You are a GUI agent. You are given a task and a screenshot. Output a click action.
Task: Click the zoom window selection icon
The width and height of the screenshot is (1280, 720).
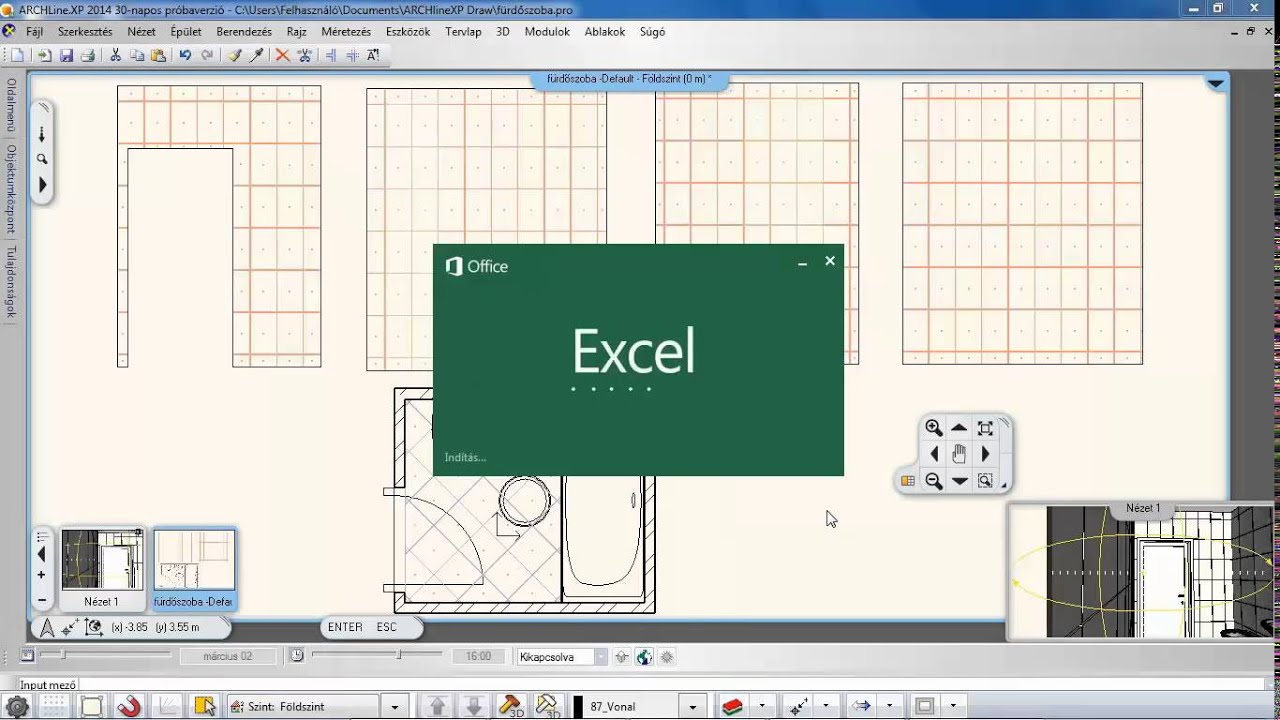985,481
